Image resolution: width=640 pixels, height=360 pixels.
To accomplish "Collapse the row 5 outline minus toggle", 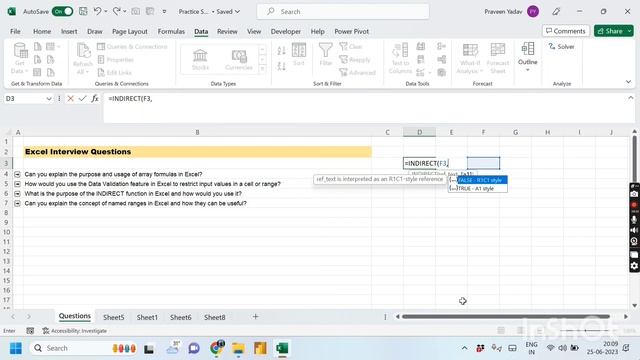I will coord(18,184).
